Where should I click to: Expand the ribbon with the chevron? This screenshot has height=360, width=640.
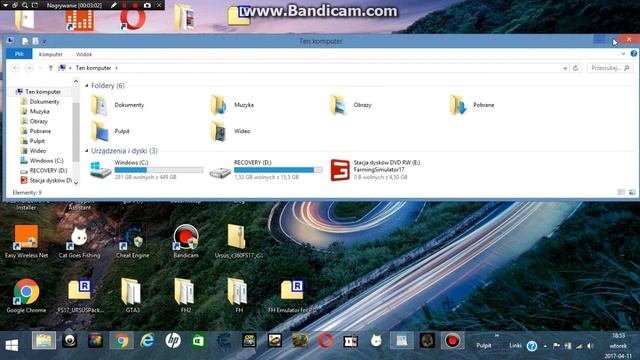click(623, 54)
